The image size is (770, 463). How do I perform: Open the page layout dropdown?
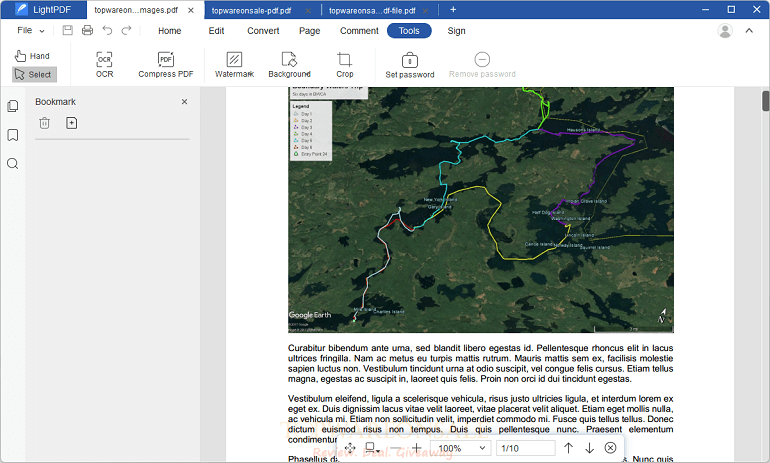pyautogui.click(x=372, y=448)
